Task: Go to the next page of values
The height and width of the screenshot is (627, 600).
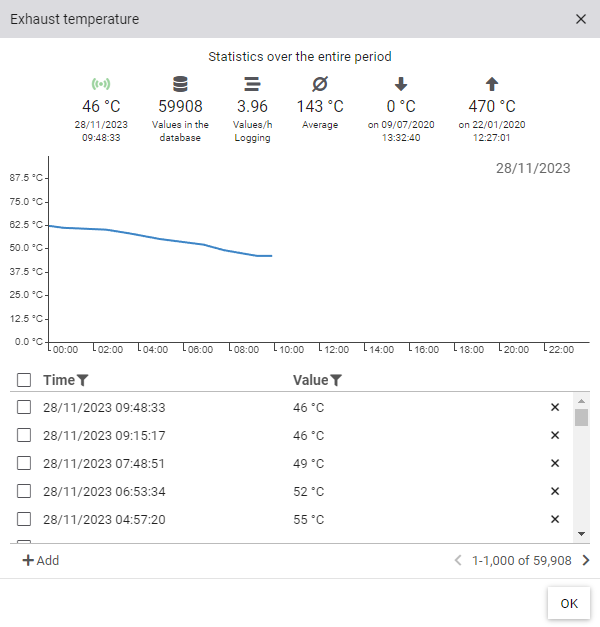Action: (x=586, y=560)
